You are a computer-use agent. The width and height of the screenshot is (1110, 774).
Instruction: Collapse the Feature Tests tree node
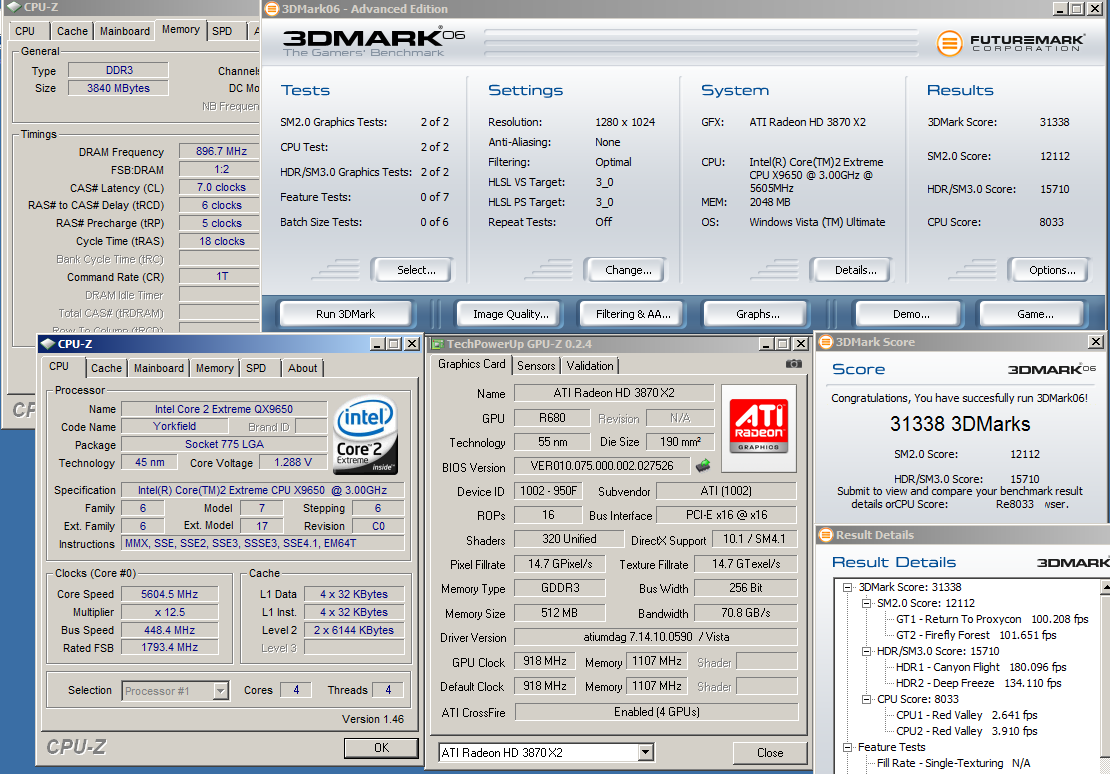pyautogui.click(x=847, y=747)
